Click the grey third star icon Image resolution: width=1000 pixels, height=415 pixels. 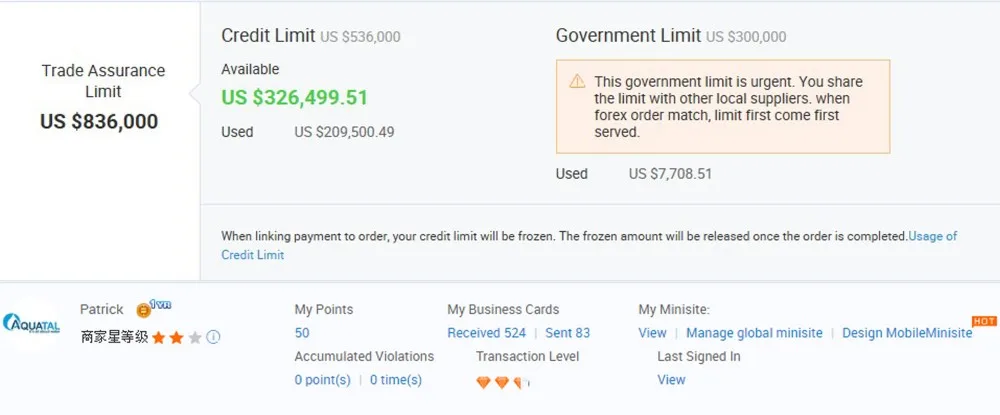pyautogui.click(x=194, y=337)
